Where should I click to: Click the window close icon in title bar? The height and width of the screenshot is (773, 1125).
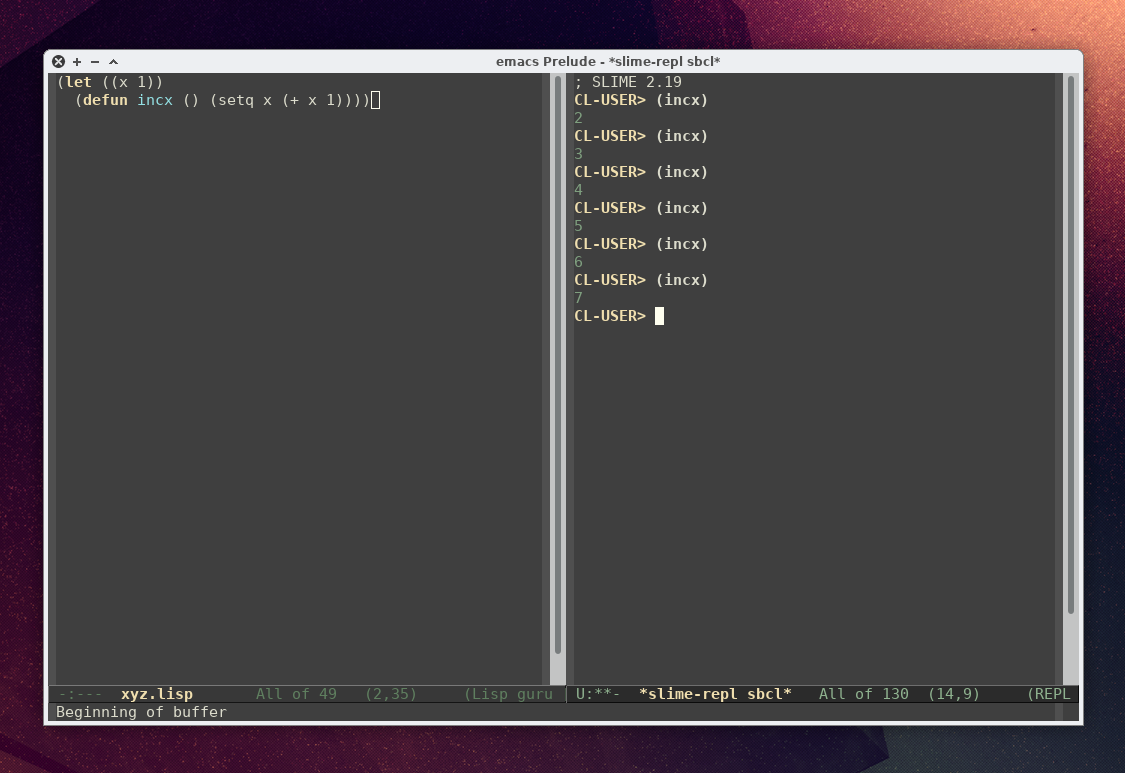point(59,62)
